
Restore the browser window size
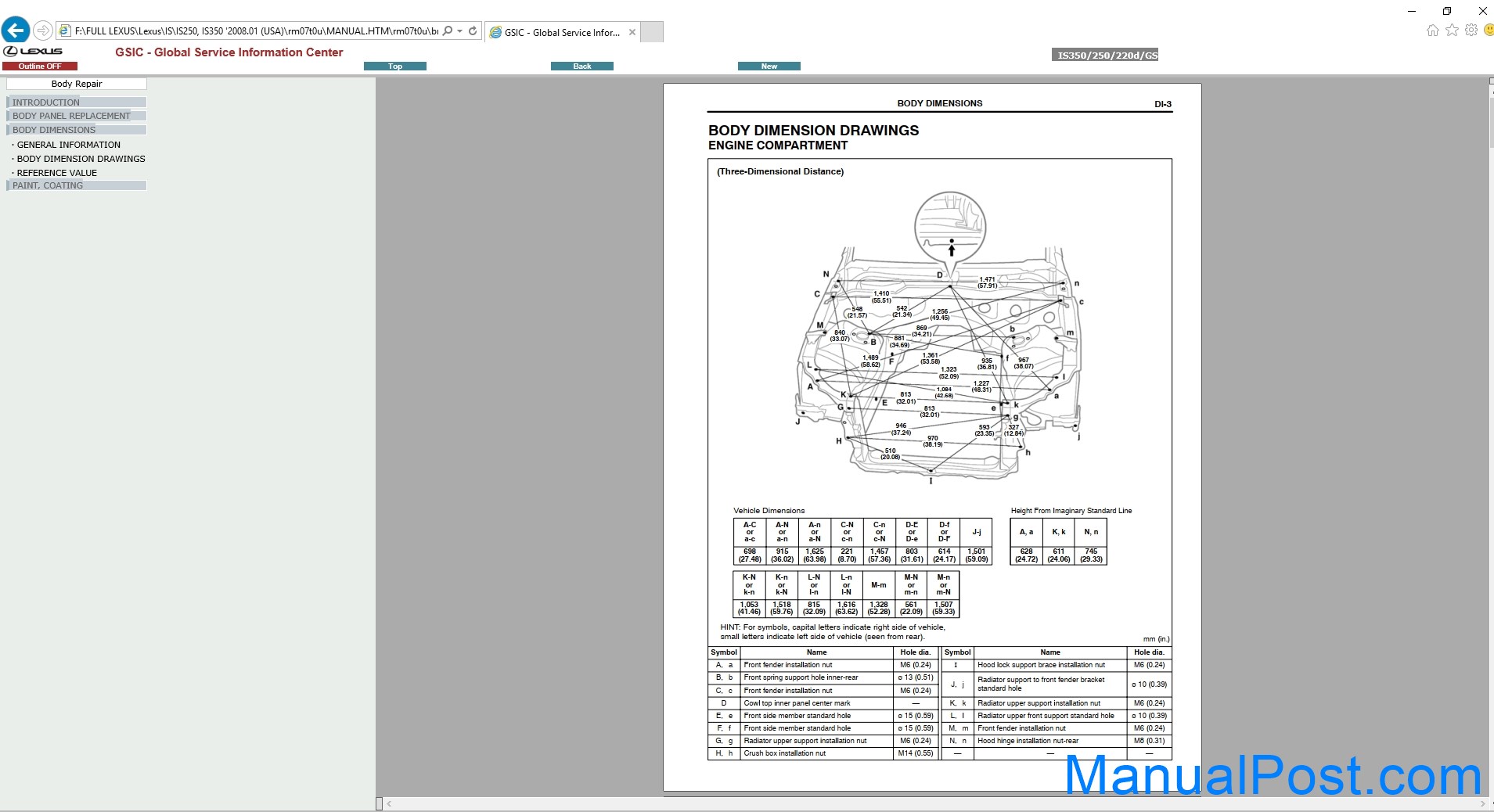click(1447, 11)
